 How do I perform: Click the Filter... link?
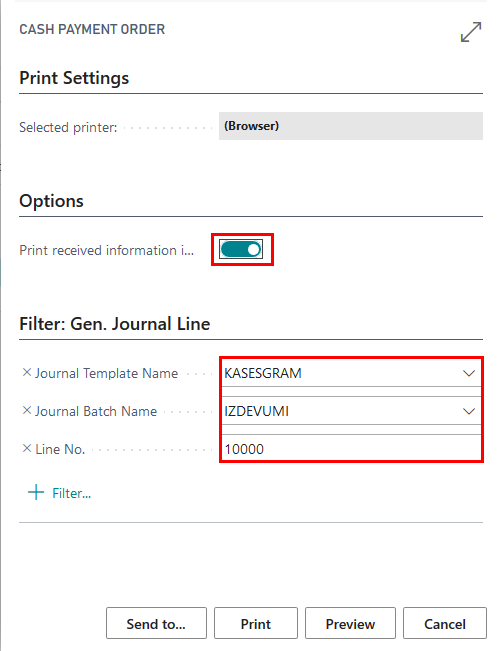point(71,493)
